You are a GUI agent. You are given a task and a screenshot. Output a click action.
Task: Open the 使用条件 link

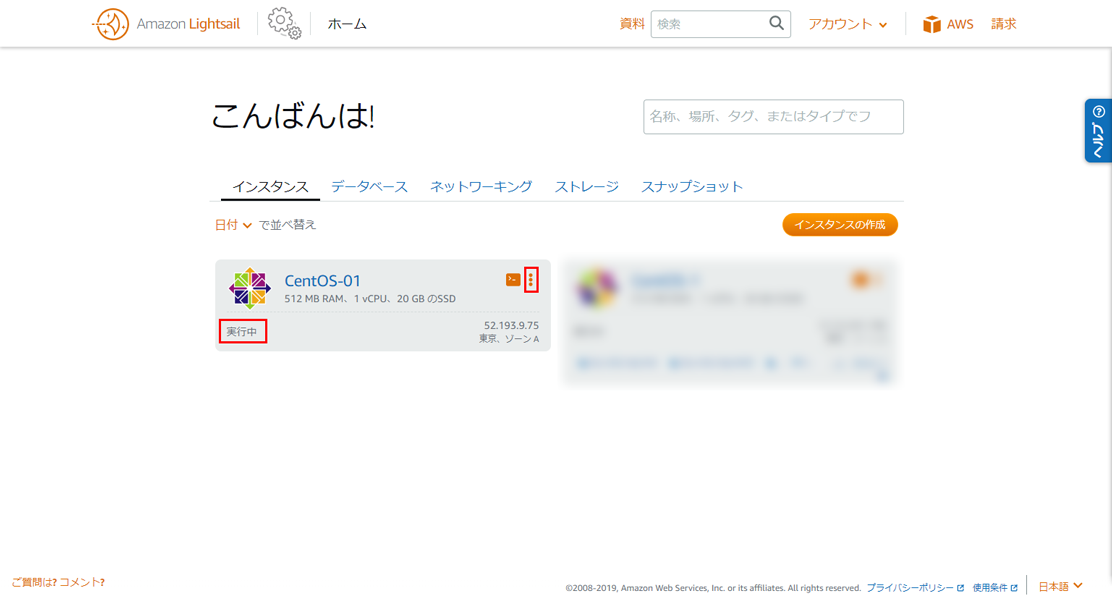tap(995, 588)
